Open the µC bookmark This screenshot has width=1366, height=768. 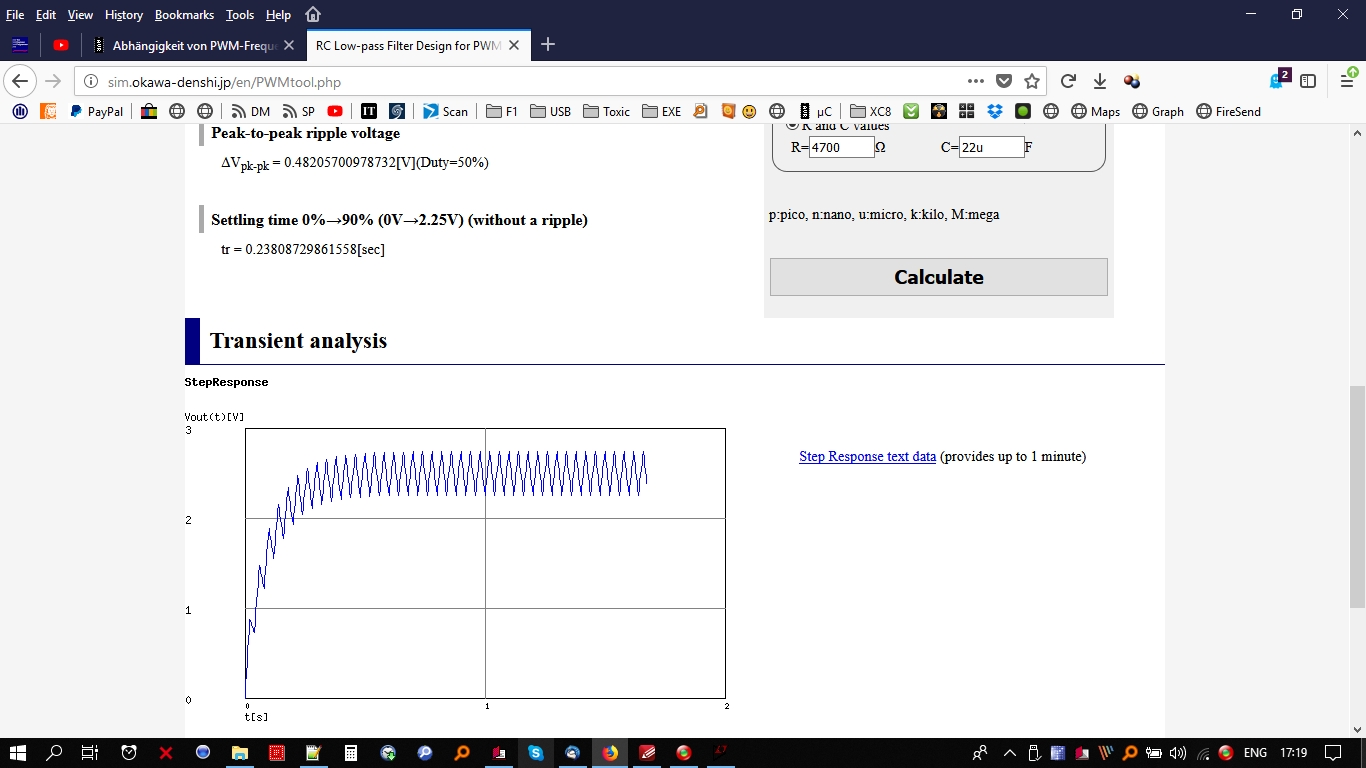815,112
